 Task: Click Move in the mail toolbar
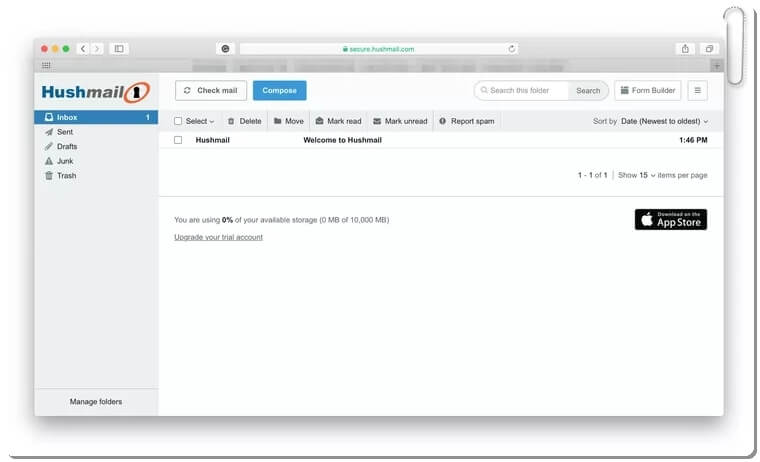[289, 121]
